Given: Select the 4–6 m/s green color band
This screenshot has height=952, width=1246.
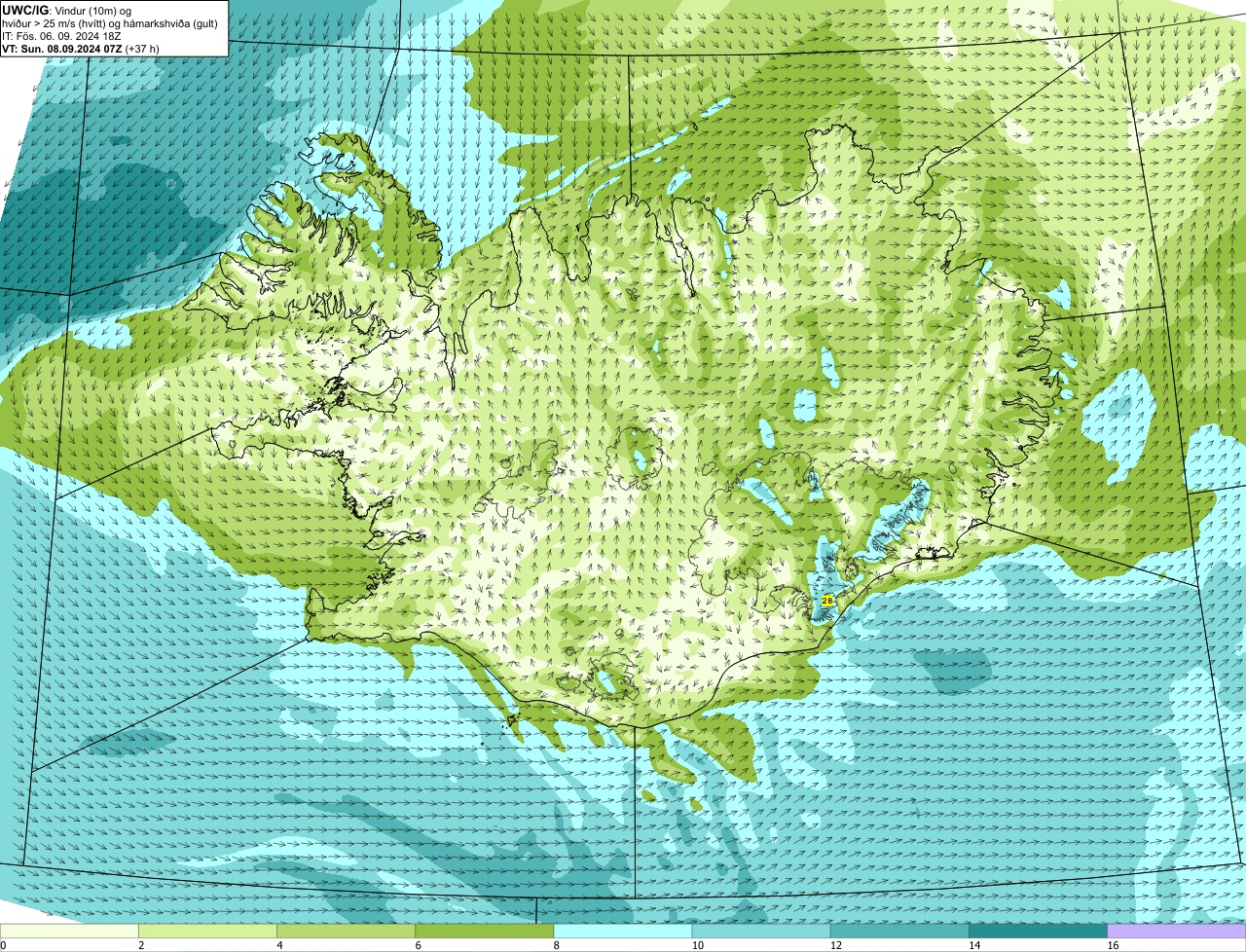Looking at the screenshot, I should pos(347,931).
